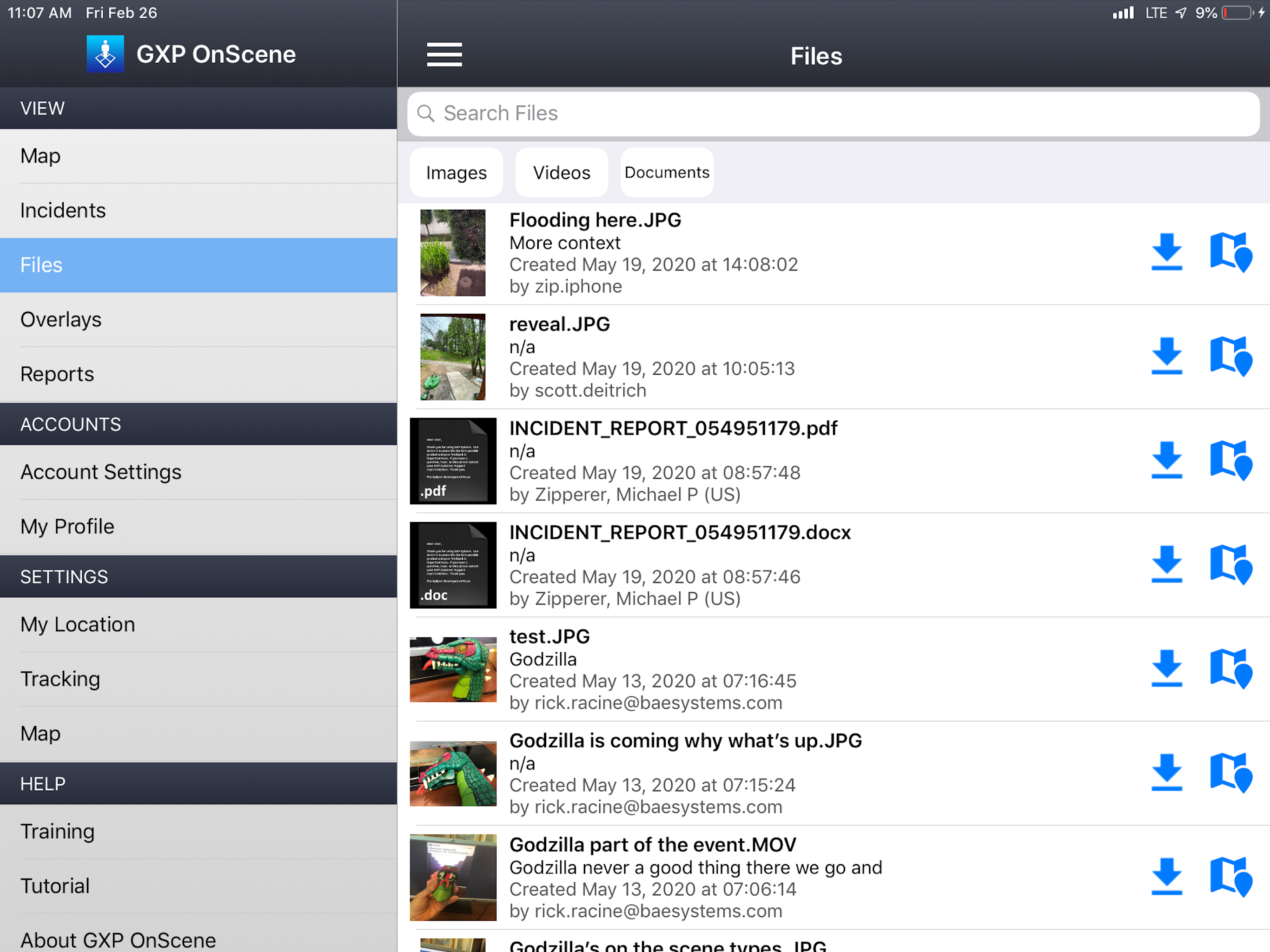Open the hamburger menu icon

444,55
